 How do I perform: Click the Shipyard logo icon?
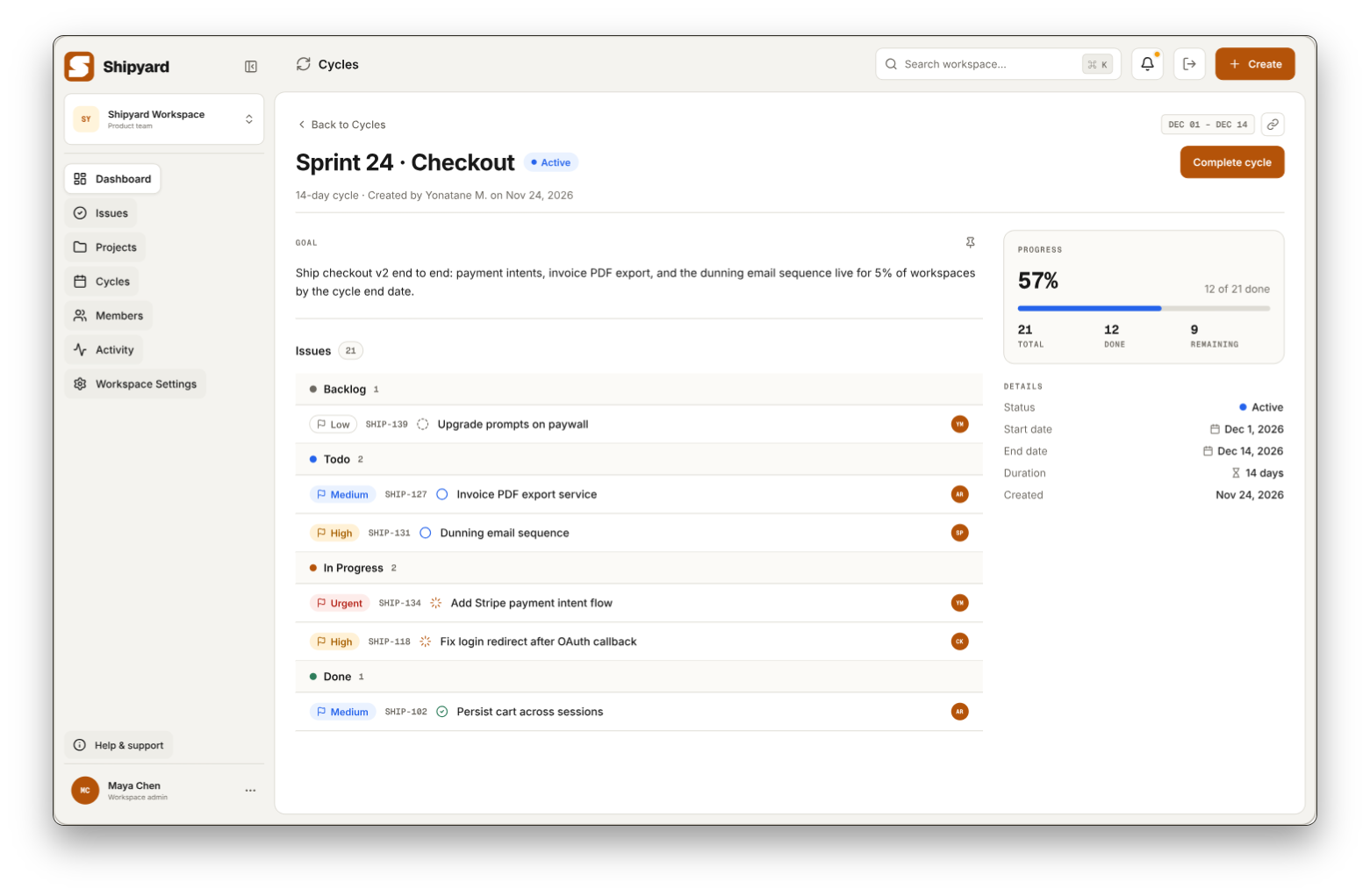click(79, 67)
